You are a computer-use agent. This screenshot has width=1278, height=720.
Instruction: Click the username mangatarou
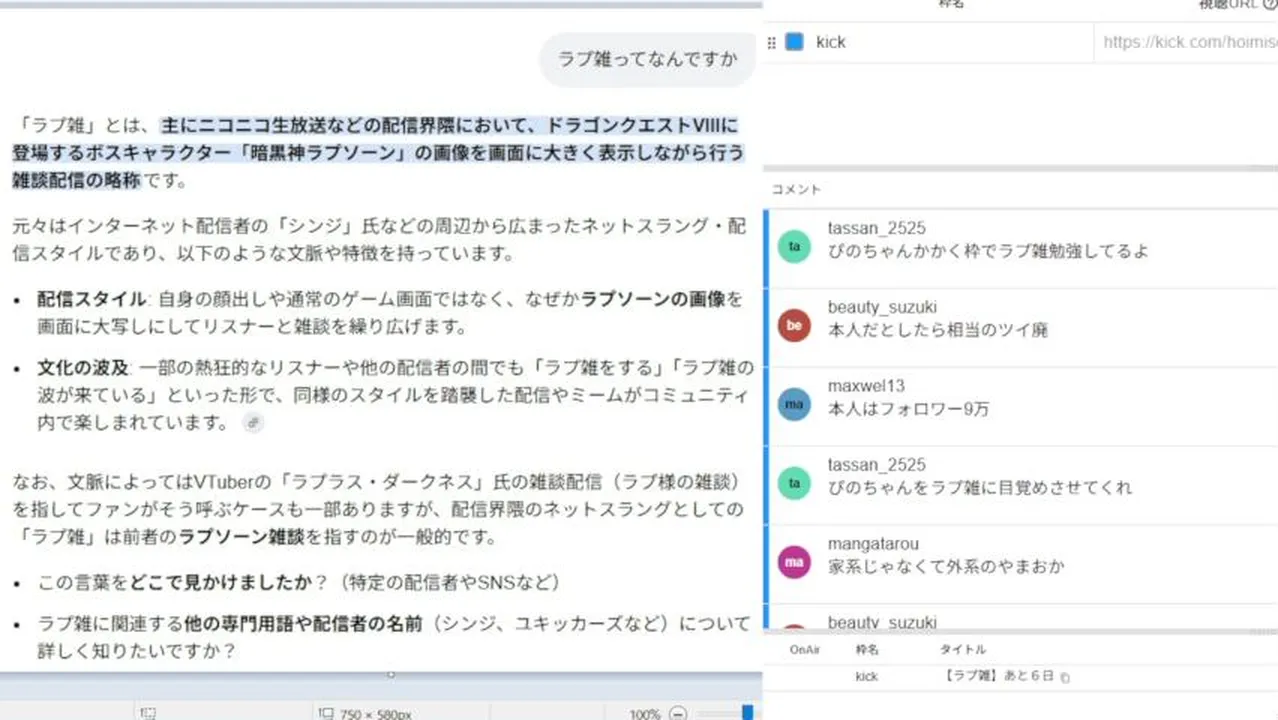tap(873, 544)
